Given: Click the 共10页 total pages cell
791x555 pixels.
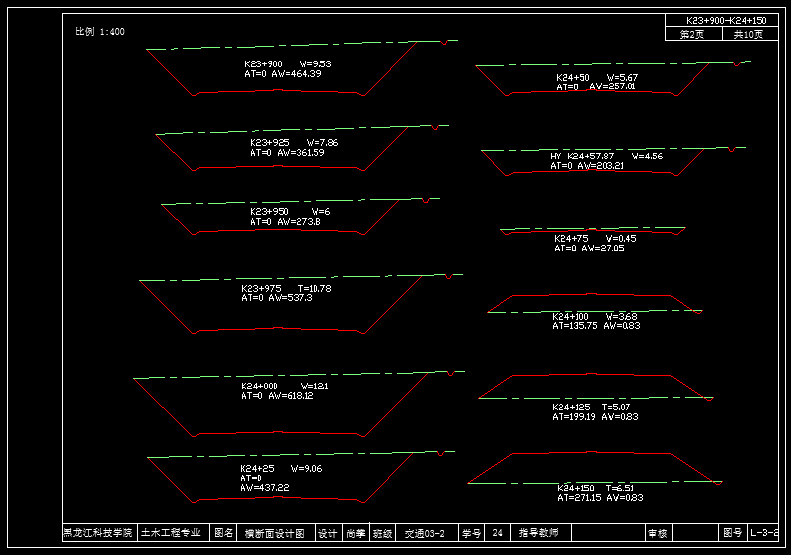Looking at the screenshot, I should click(748, 34).
